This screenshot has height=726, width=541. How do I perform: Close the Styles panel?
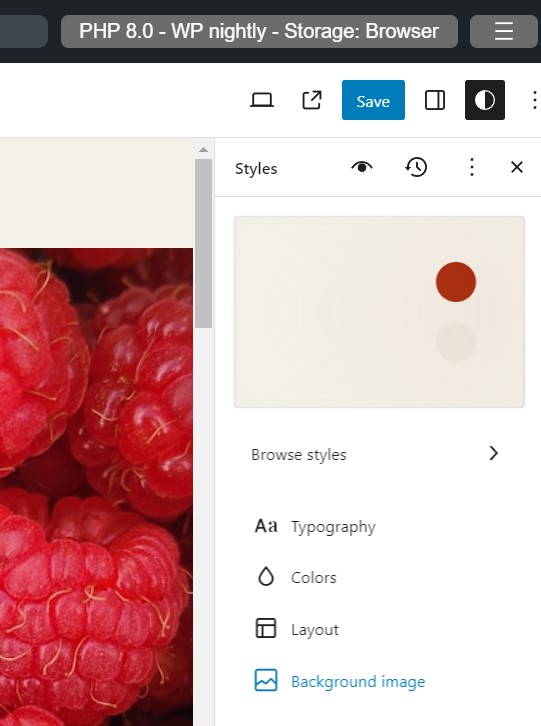click(516, 167)
